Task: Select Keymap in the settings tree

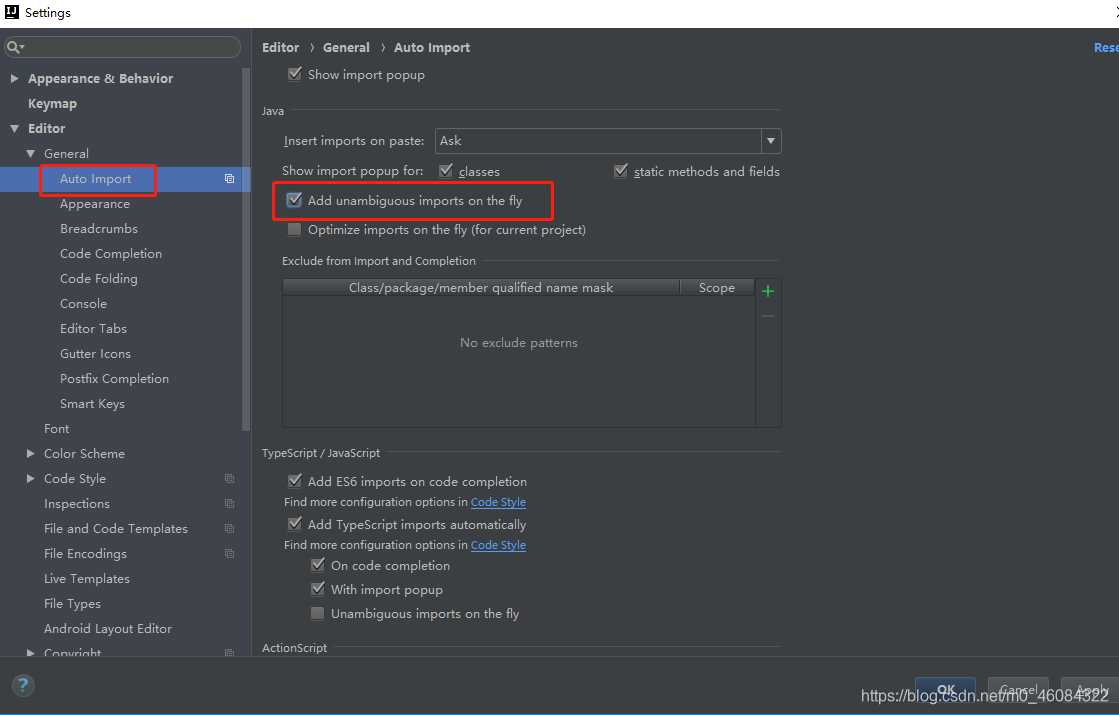Action: point(52,103)
